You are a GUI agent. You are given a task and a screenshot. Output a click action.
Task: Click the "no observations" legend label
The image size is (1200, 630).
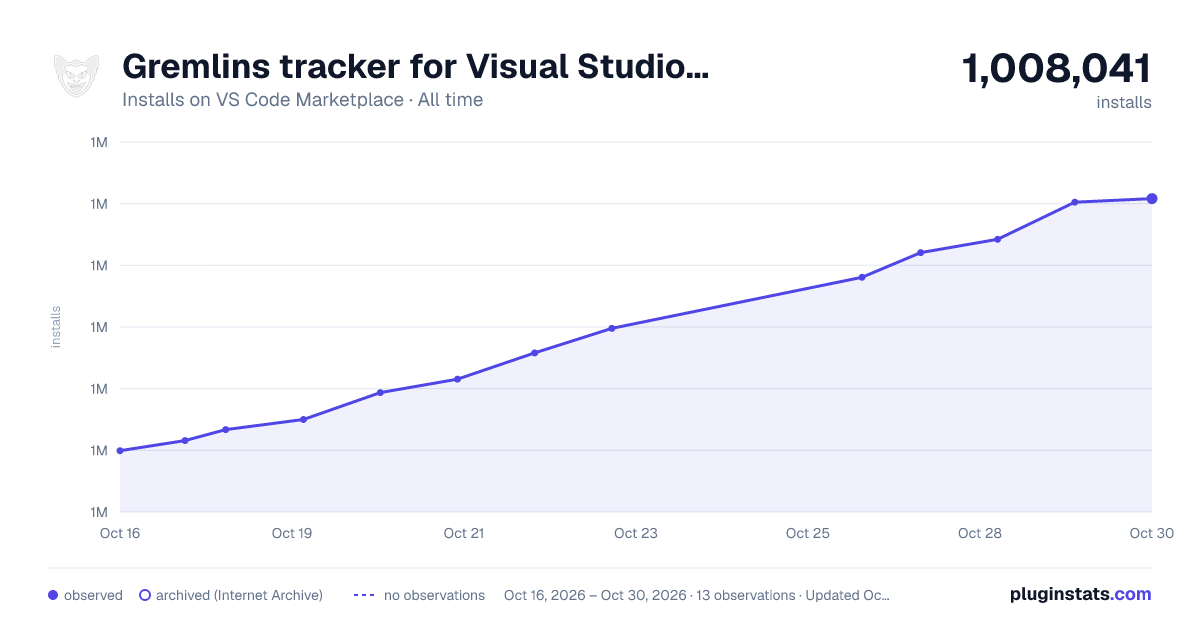coord(434,595)
